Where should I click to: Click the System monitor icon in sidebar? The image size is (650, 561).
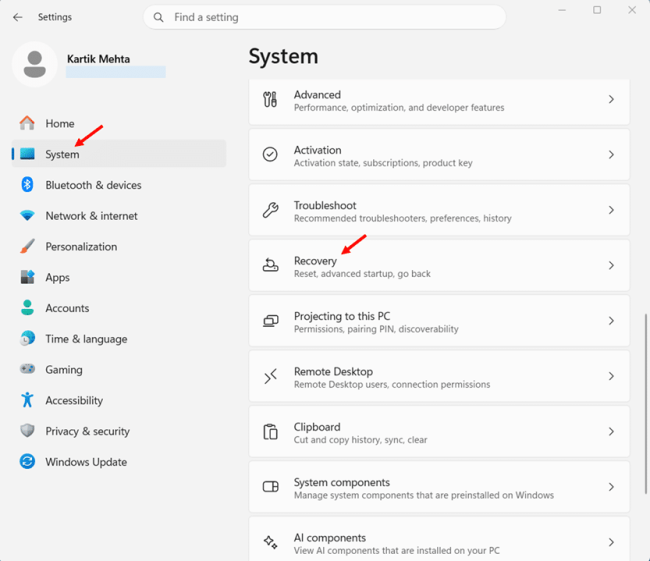(27, 154)
